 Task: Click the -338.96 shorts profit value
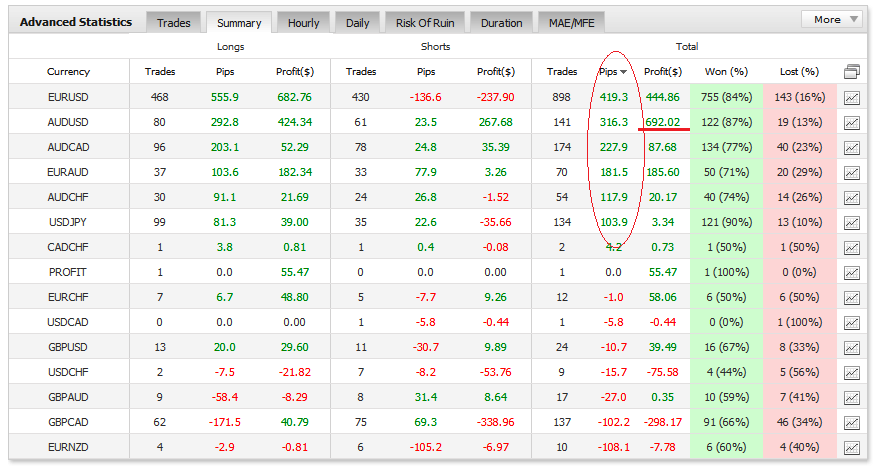pyautogui.click(x=496, y=422)
